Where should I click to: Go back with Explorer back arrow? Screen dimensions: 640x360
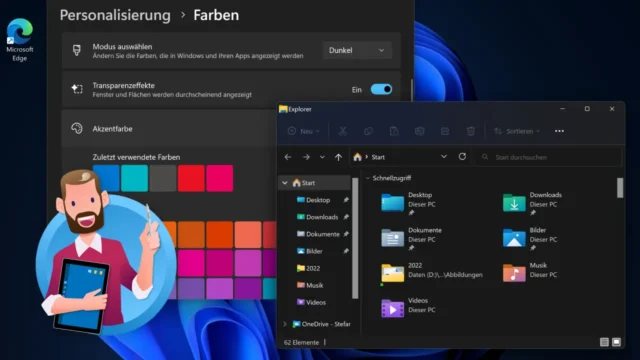(288, 157)
